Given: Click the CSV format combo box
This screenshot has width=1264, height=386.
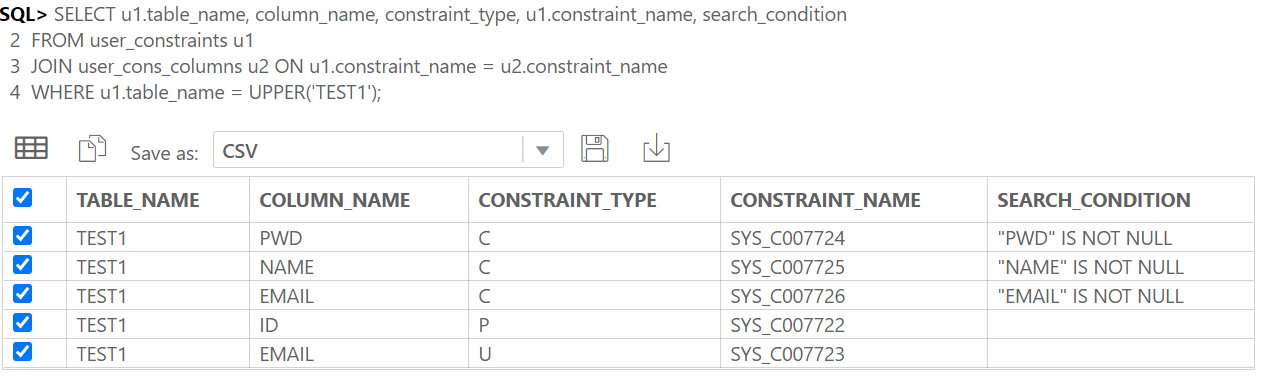Looking at the screenshot, I should (388, 151).
